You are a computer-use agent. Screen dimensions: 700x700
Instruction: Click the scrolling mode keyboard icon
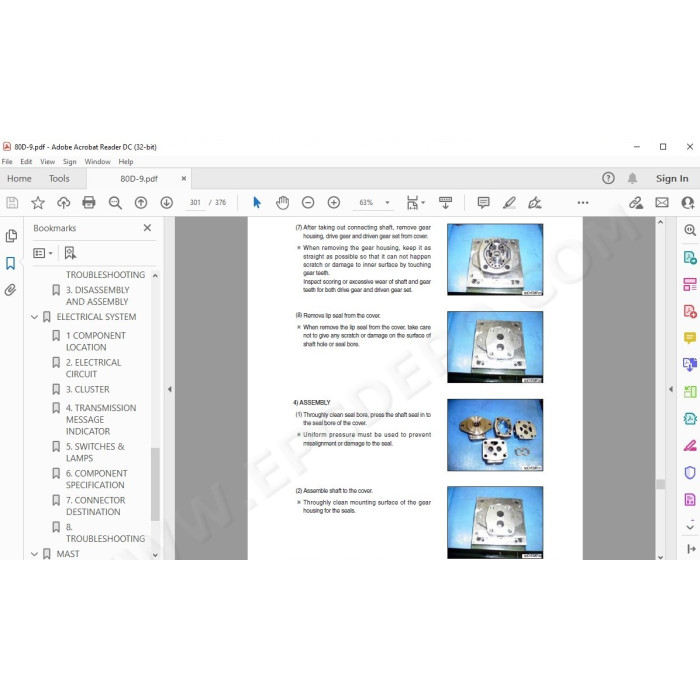(x=445, y=203)
